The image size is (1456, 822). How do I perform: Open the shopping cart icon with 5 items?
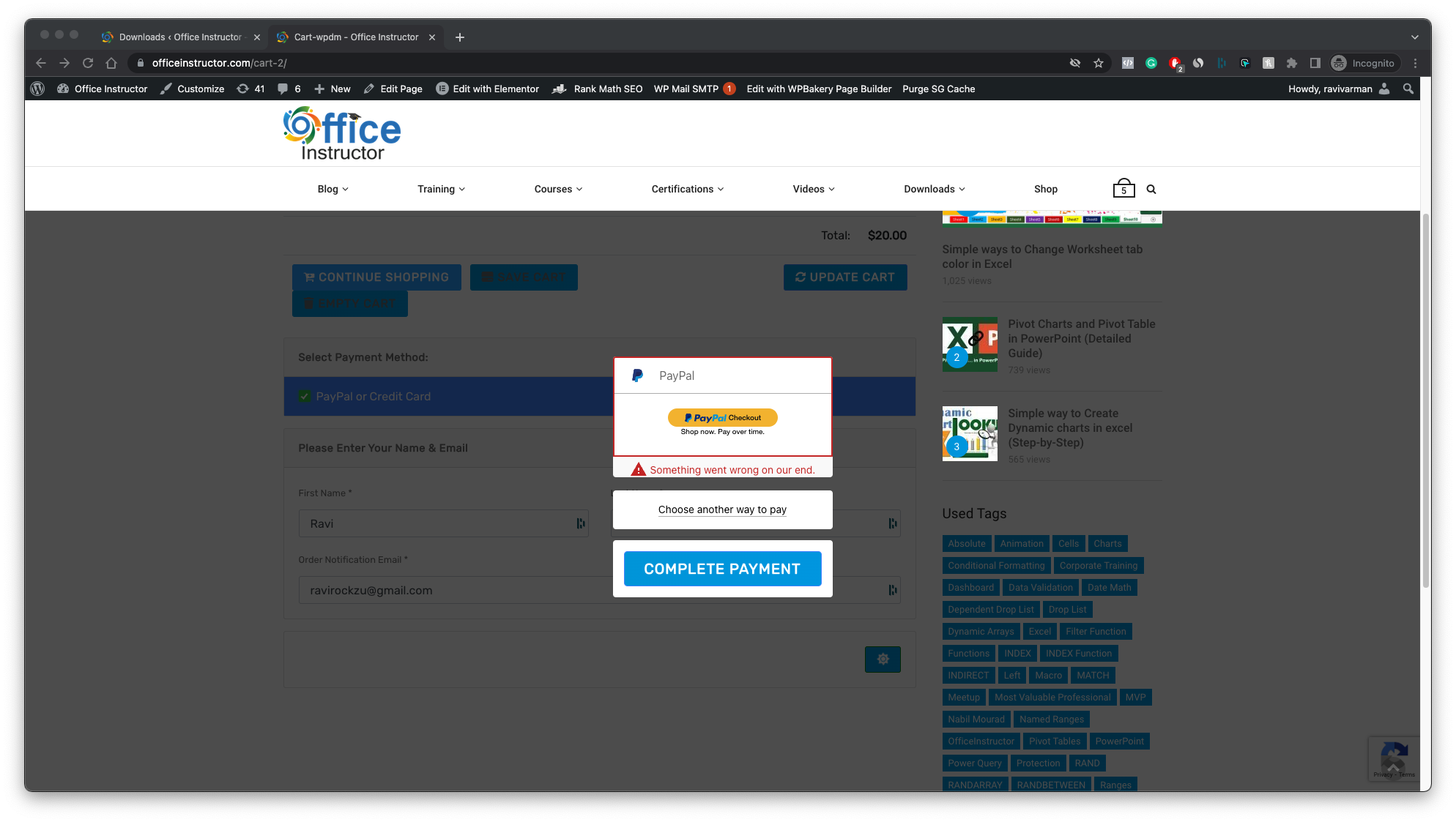(1123, 188)
